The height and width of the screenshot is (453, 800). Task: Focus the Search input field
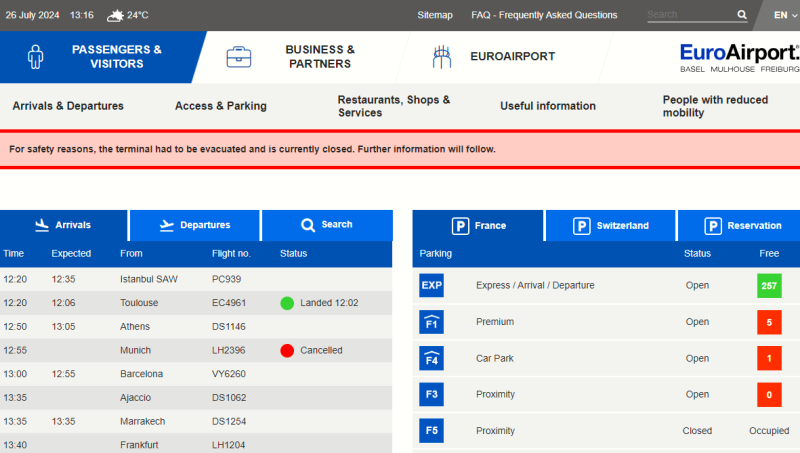point(690,15)
